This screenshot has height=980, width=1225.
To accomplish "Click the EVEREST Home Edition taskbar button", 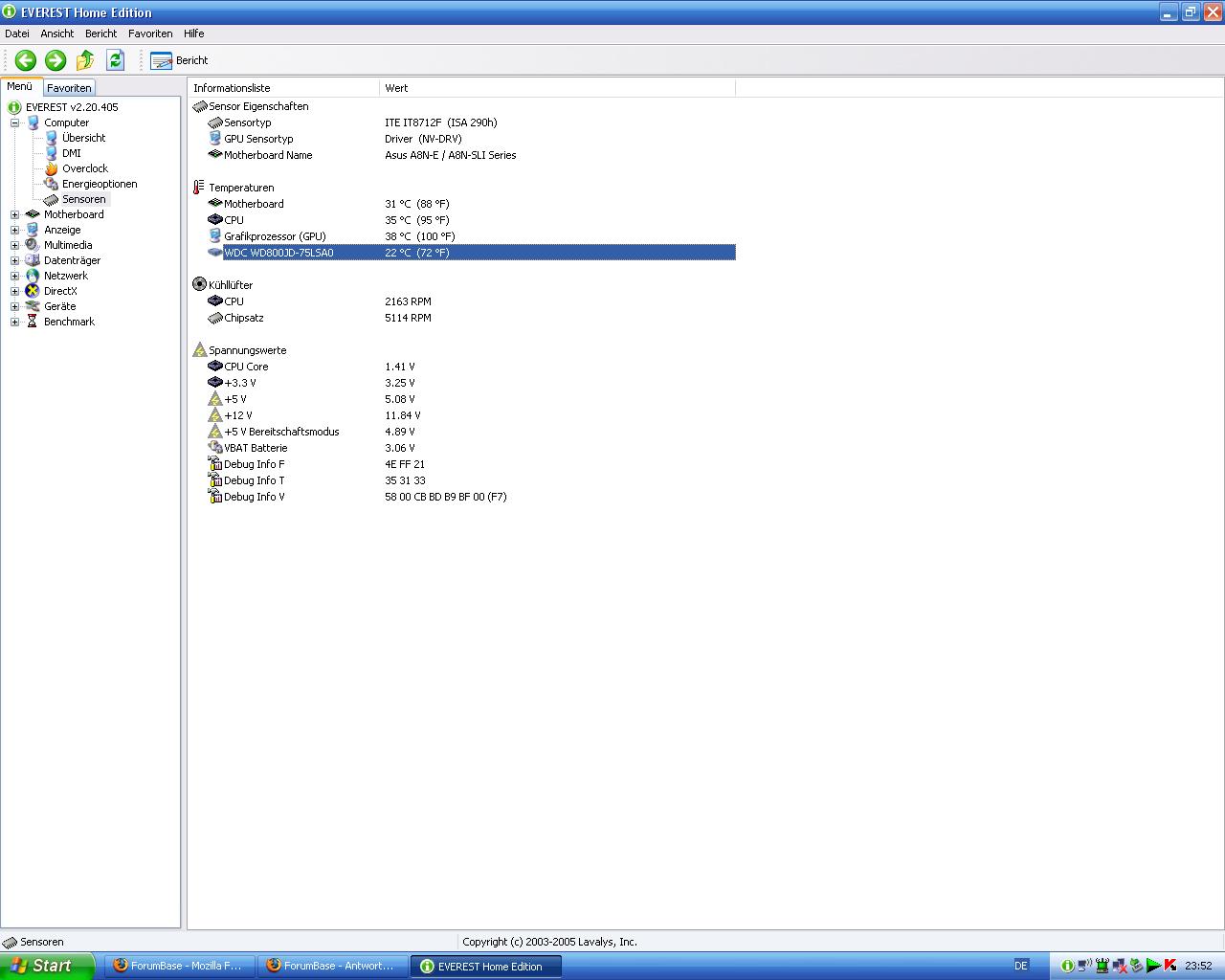I will (486, 966).
